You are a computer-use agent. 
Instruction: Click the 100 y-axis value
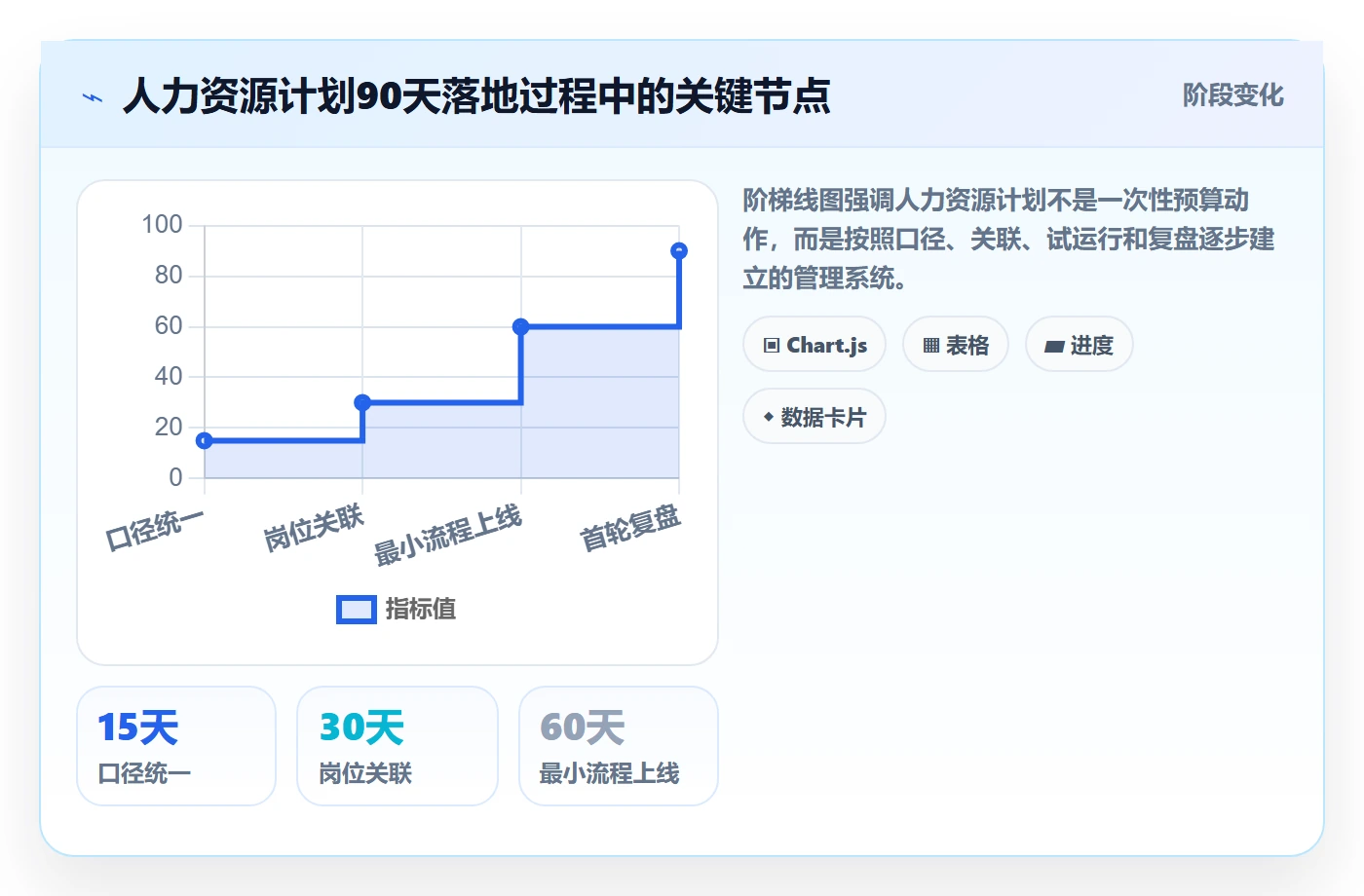pos(162,225)
